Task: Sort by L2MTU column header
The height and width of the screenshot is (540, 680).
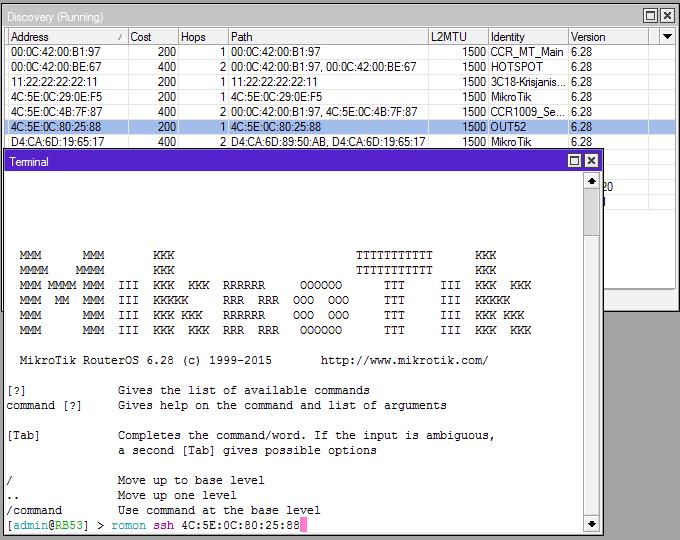Action: [x=458, y=37]
